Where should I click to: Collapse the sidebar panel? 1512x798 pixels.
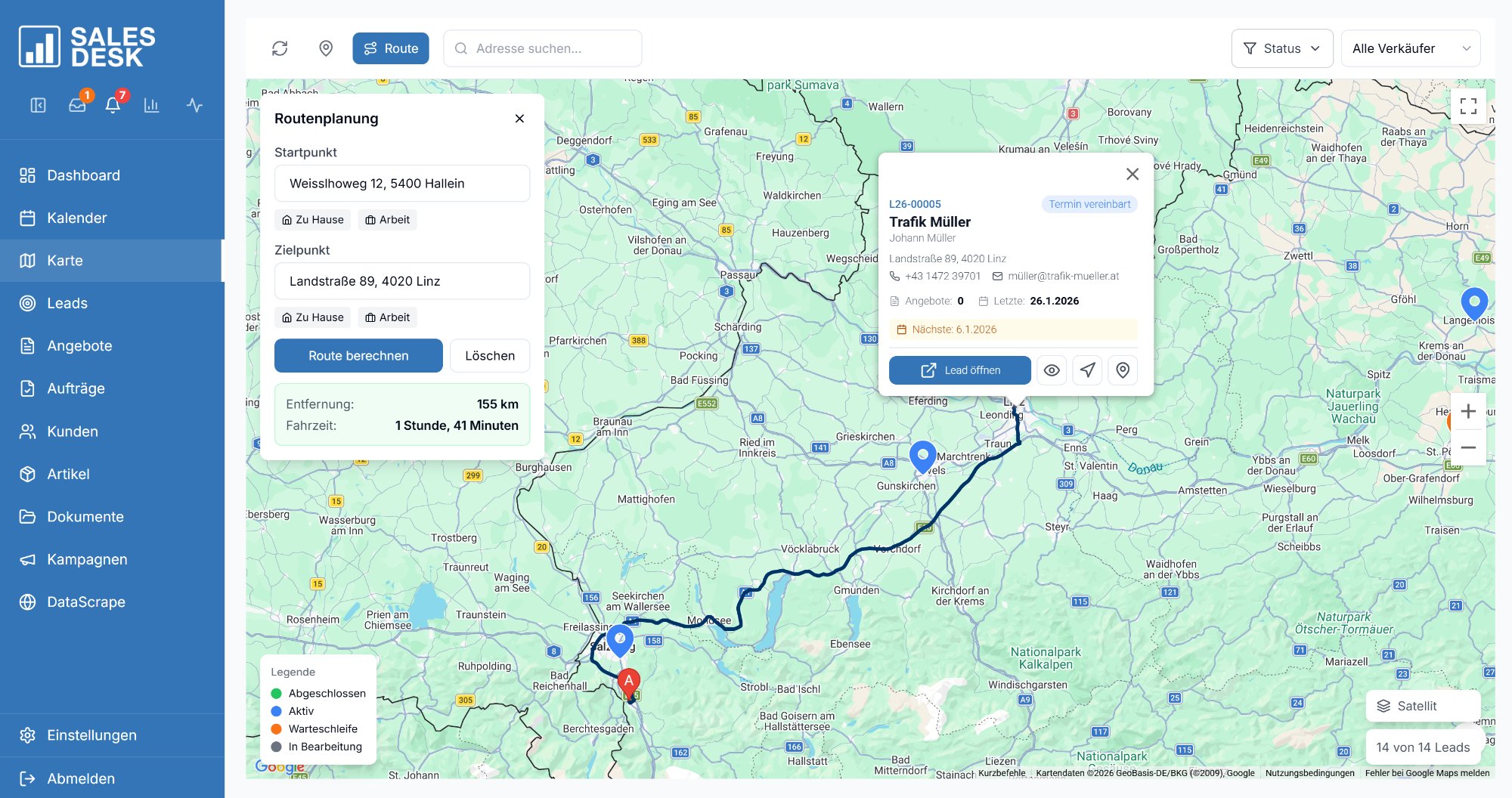(39, 105)
